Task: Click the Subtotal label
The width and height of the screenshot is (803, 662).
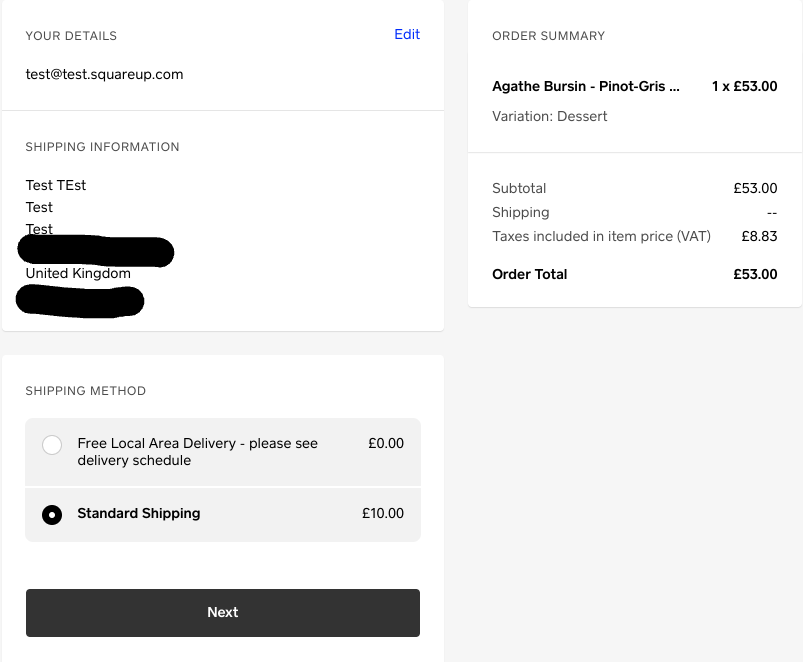Action: coord(519,188)
